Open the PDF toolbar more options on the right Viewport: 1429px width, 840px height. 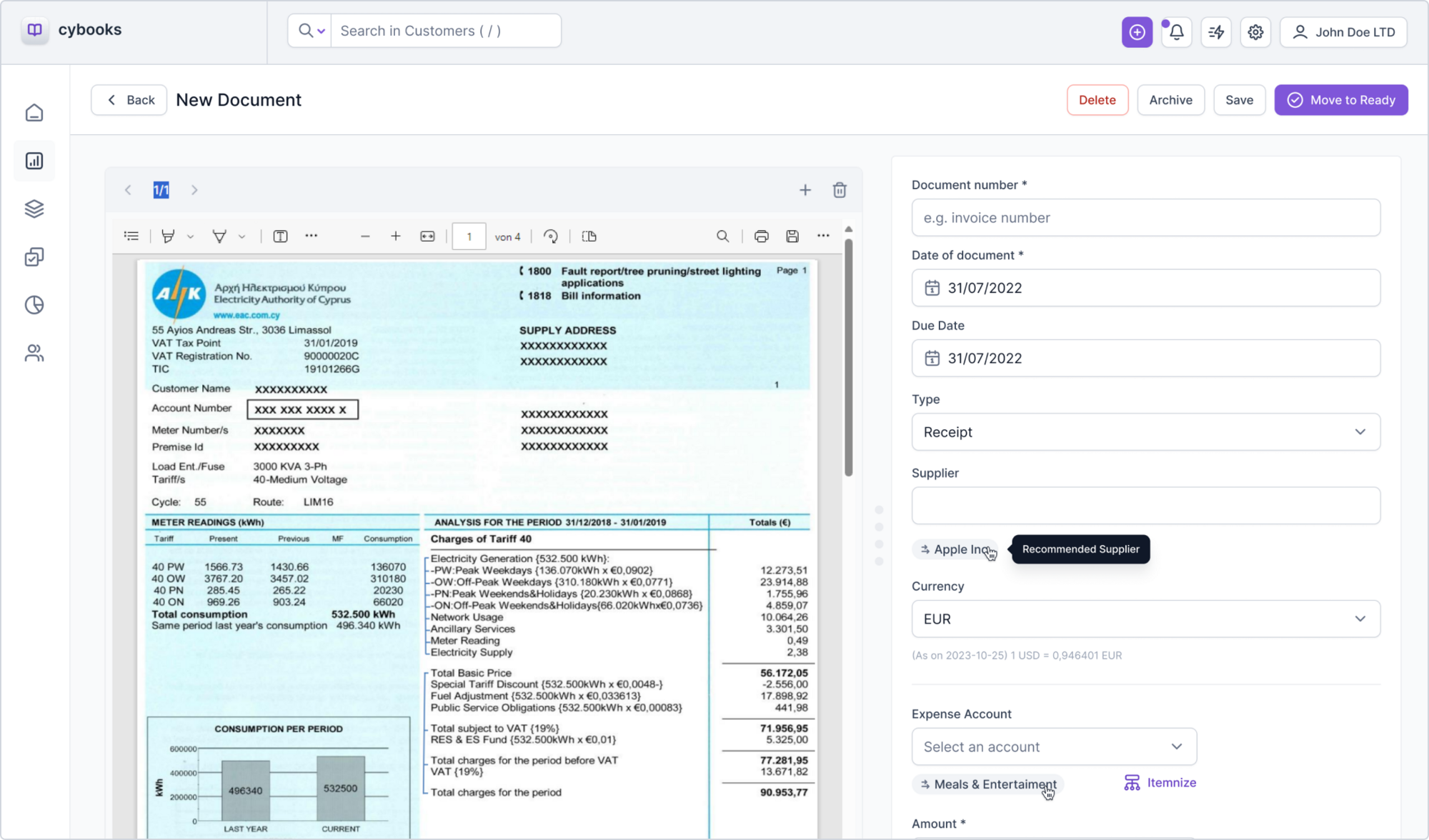click(x=823, y=236)
